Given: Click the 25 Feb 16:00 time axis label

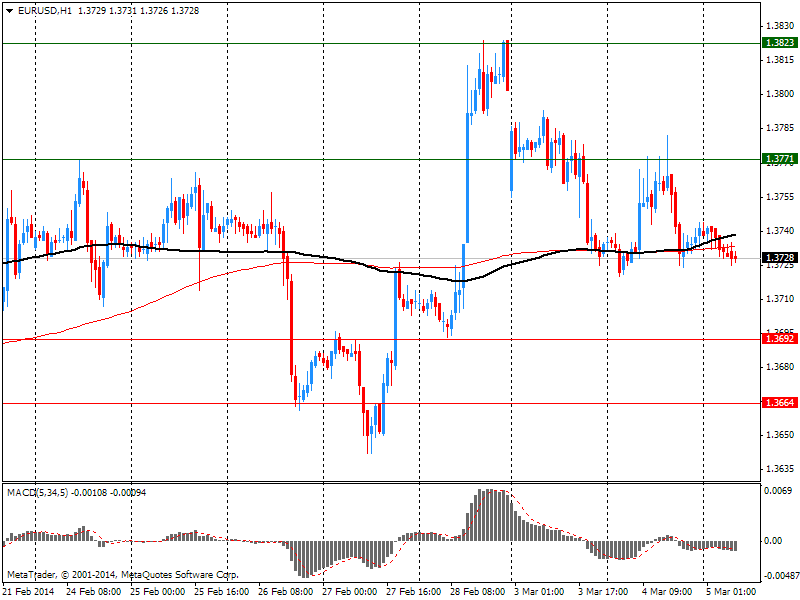Looking at the screenshot, I should coord(222,591).
